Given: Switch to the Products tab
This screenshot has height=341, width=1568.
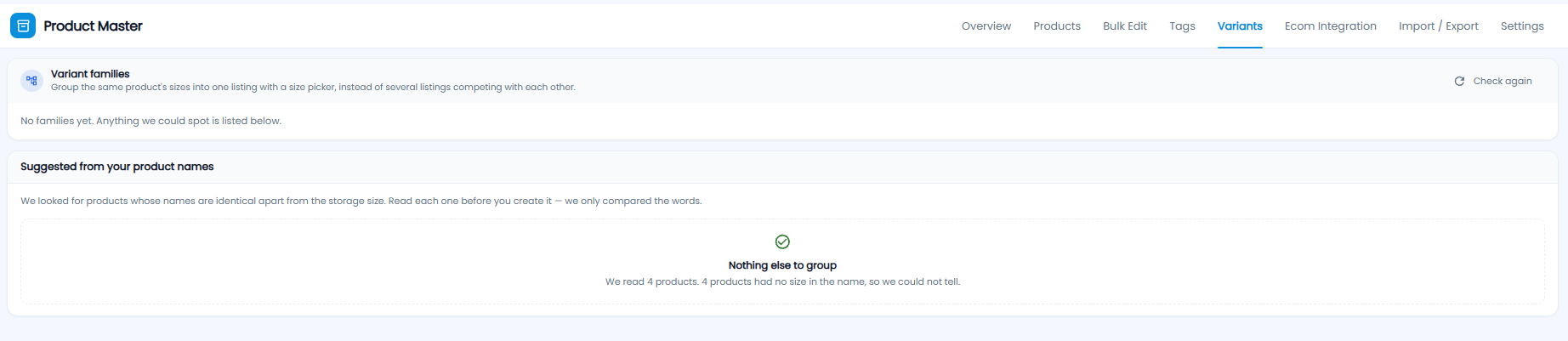Looking at the screenshot, I should click(1057, 26).
